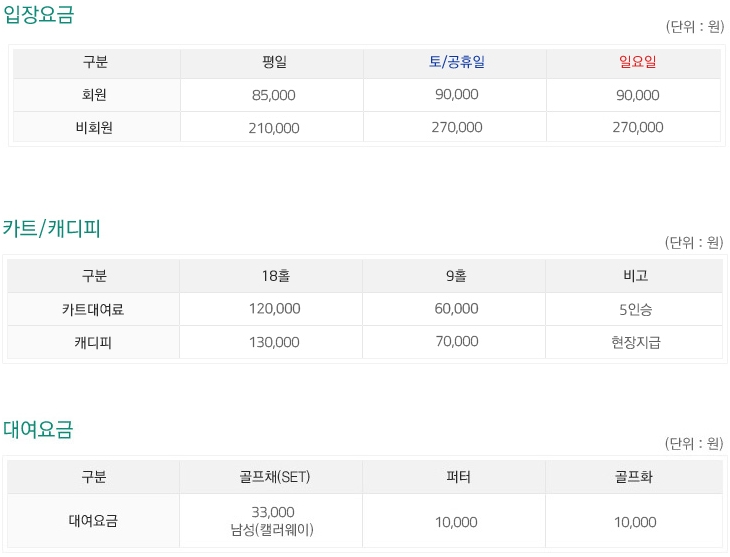Image resolution: width=730 pixels, height=557 pixels.
Task: Click the 5인승 note cell
Action: tap(635, 309)
